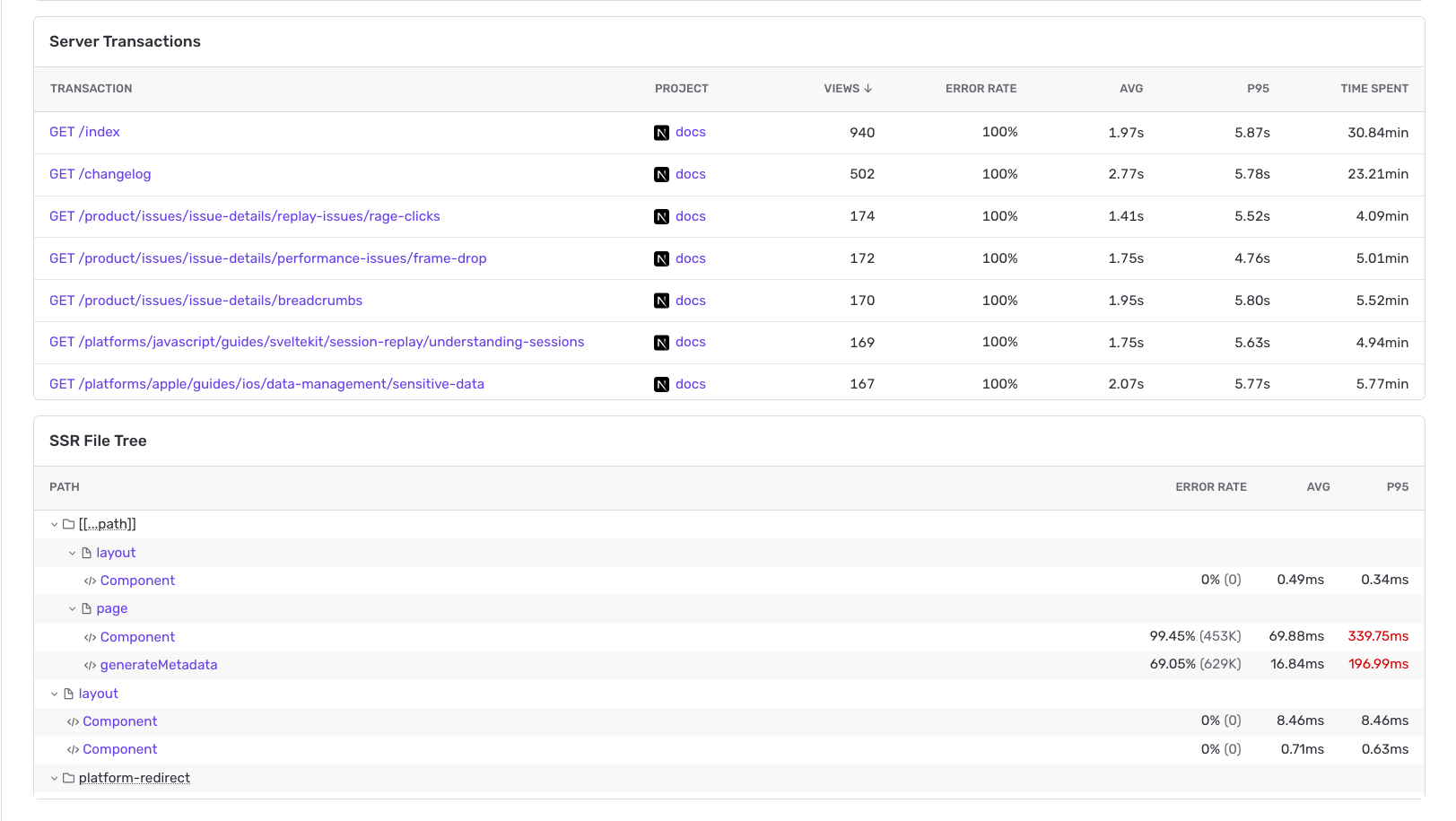Click the code icon beside generateMetadata
Image resolution: width=1456 pixels, height=821 pixels.
point(90,666)
